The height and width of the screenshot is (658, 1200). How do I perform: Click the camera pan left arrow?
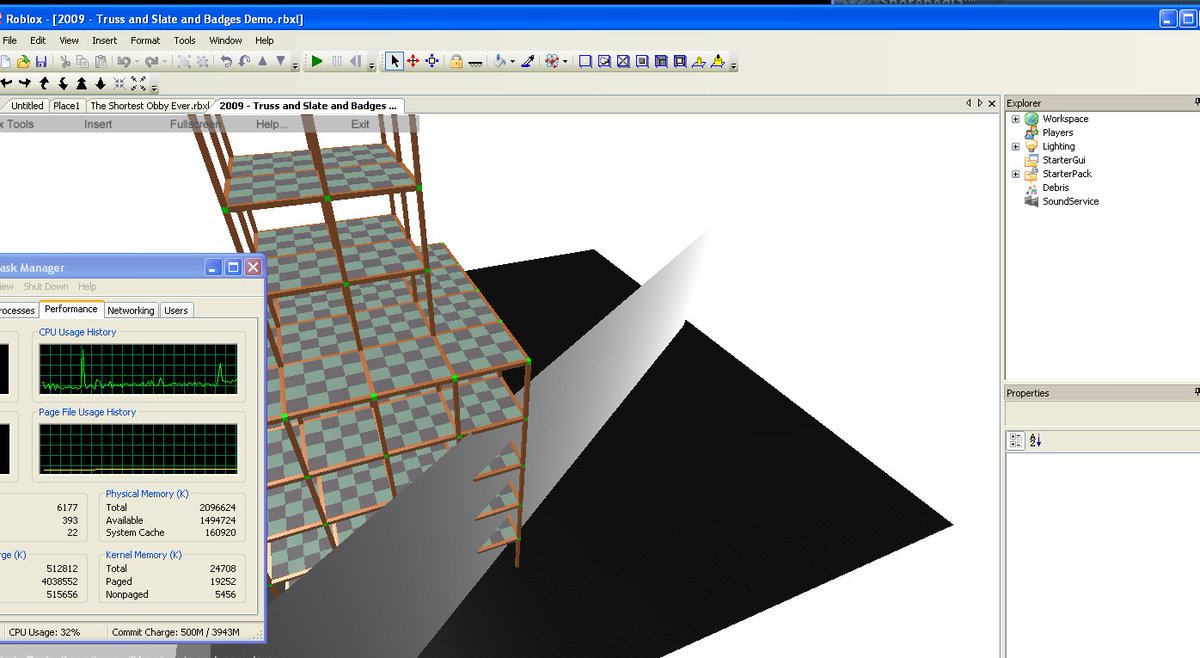click(x=7, y=83)
